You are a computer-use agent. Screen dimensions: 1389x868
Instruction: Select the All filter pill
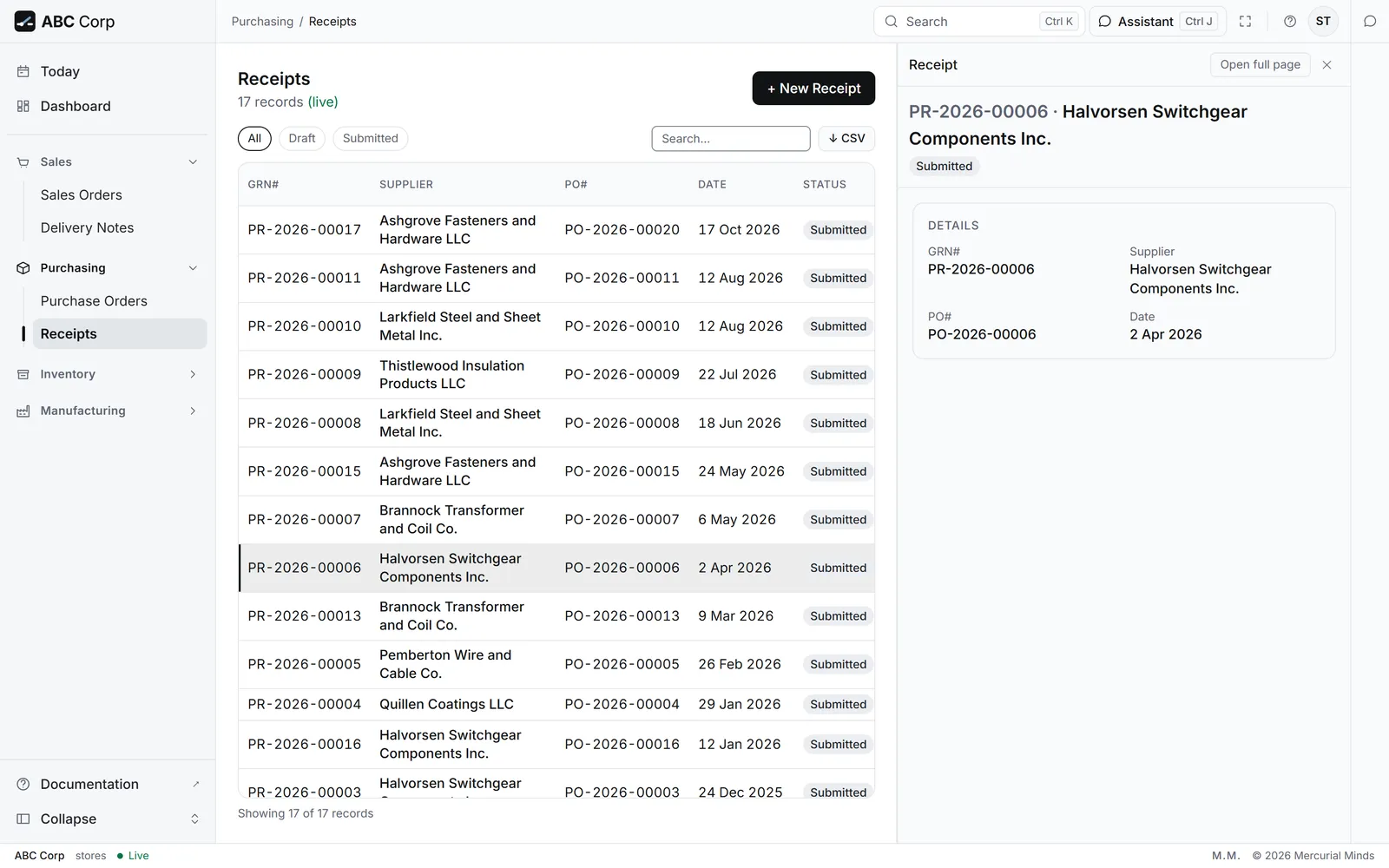click(x=254, y=138)
